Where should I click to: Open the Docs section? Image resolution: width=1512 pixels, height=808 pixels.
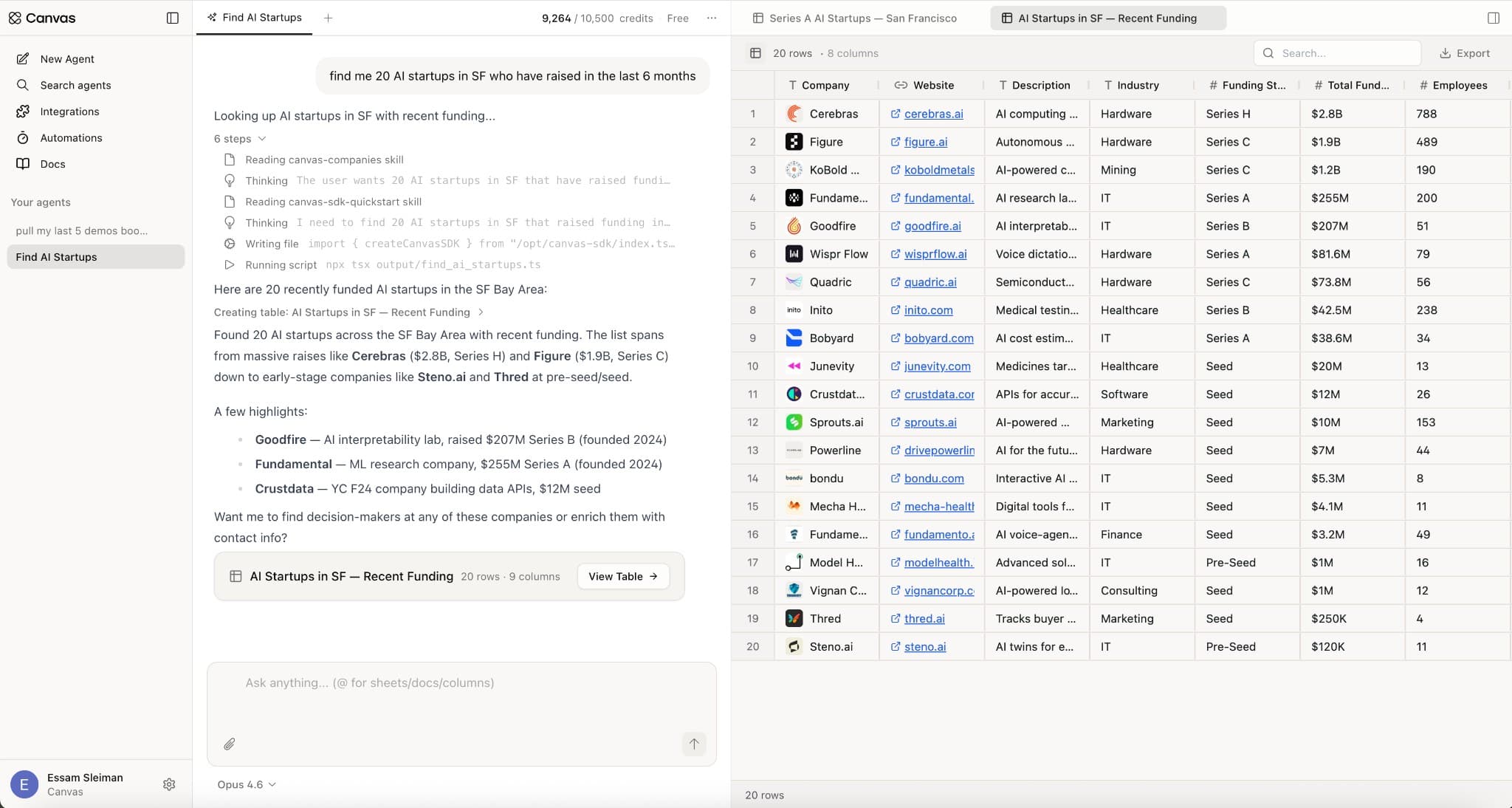52,164
